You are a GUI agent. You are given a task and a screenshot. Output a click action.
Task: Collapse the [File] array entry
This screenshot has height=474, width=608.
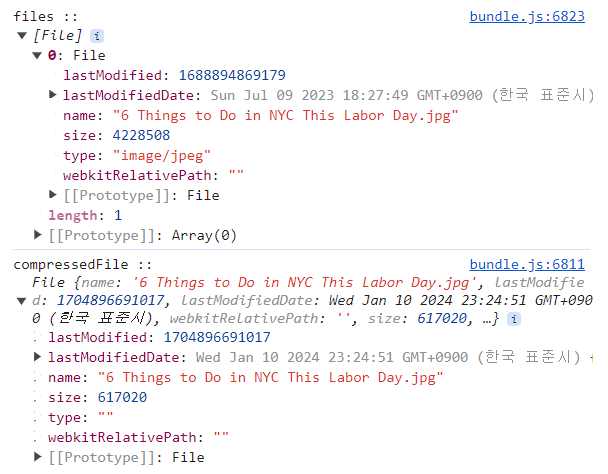[22, 36]
